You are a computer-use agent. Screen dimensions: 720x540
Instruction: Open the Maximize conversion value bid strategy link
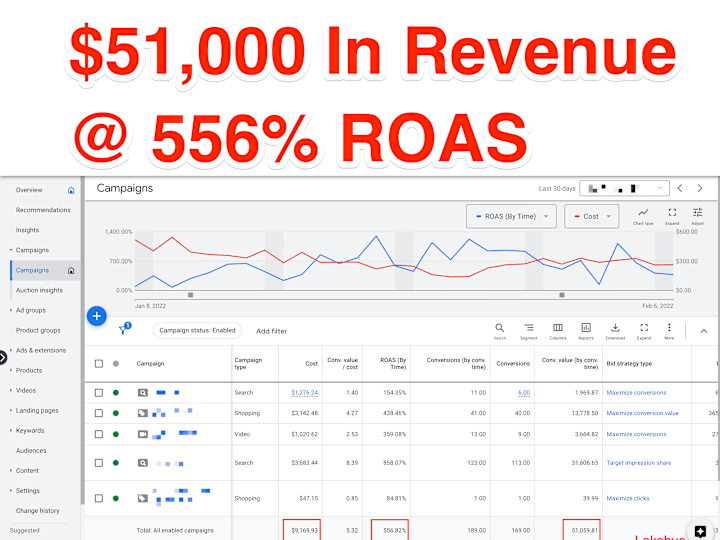click(642, 413)
